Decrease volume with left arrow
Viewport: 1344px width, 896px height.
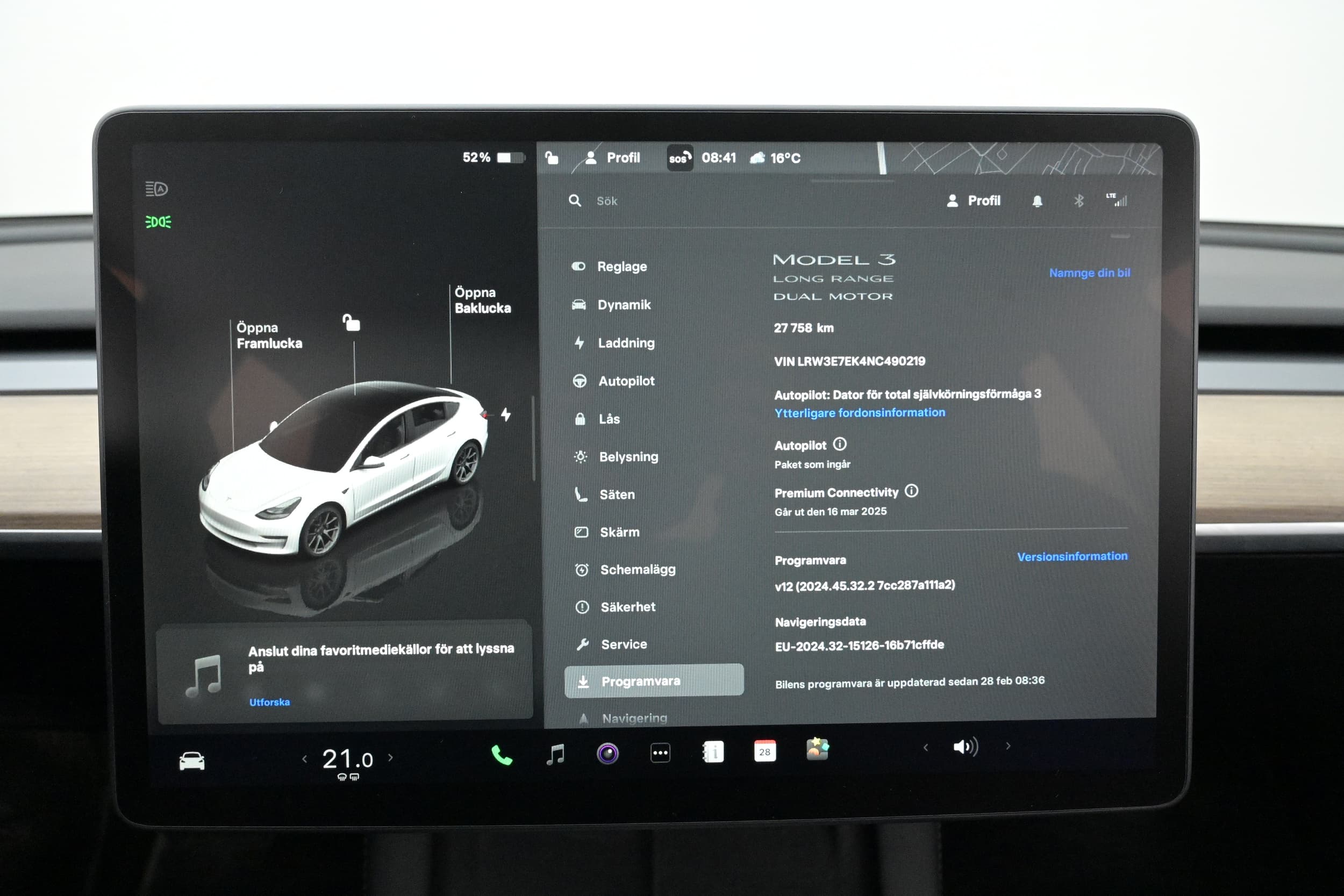click(x=926, y=748)
